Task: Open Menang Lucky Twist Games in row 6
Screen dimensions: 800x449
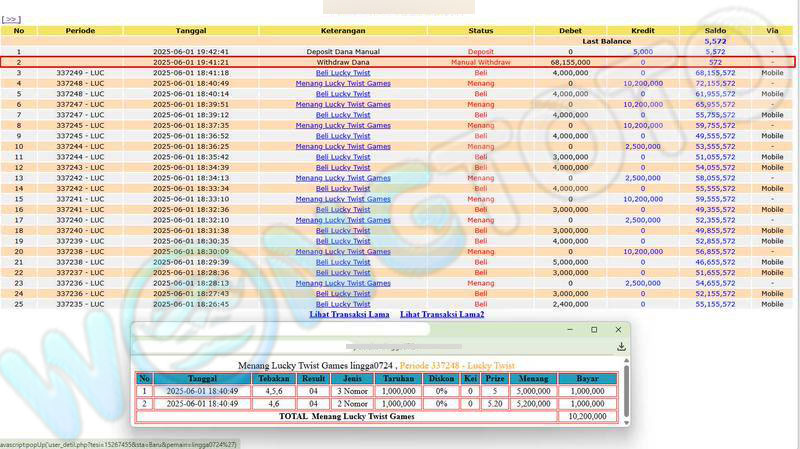Action: coord(343,104)
